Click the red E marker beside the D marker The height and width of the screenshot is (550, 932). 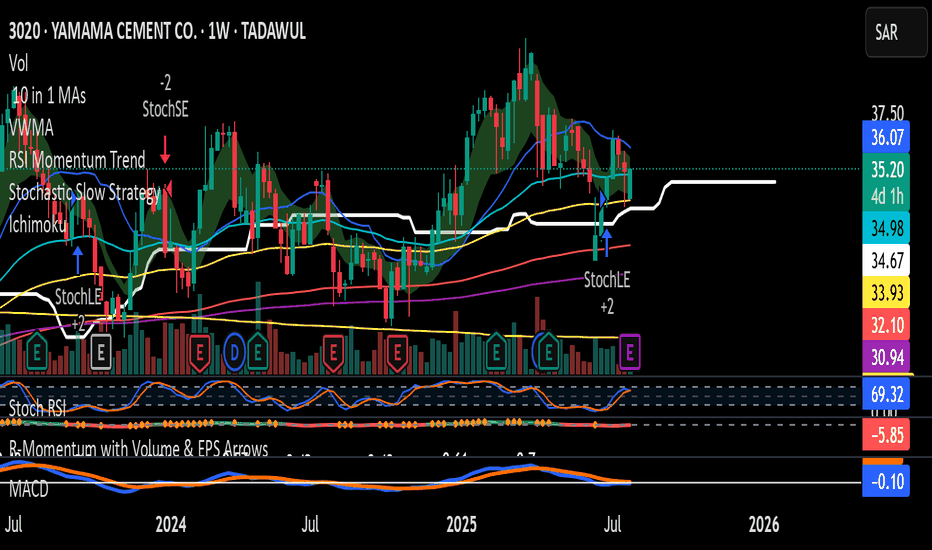point(200,353)
